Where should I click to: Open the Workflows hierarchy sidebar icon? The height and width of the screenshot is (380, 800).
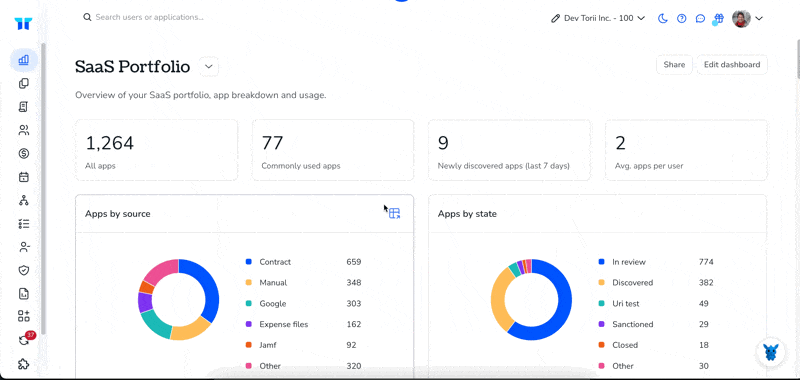tap(23, 200)
